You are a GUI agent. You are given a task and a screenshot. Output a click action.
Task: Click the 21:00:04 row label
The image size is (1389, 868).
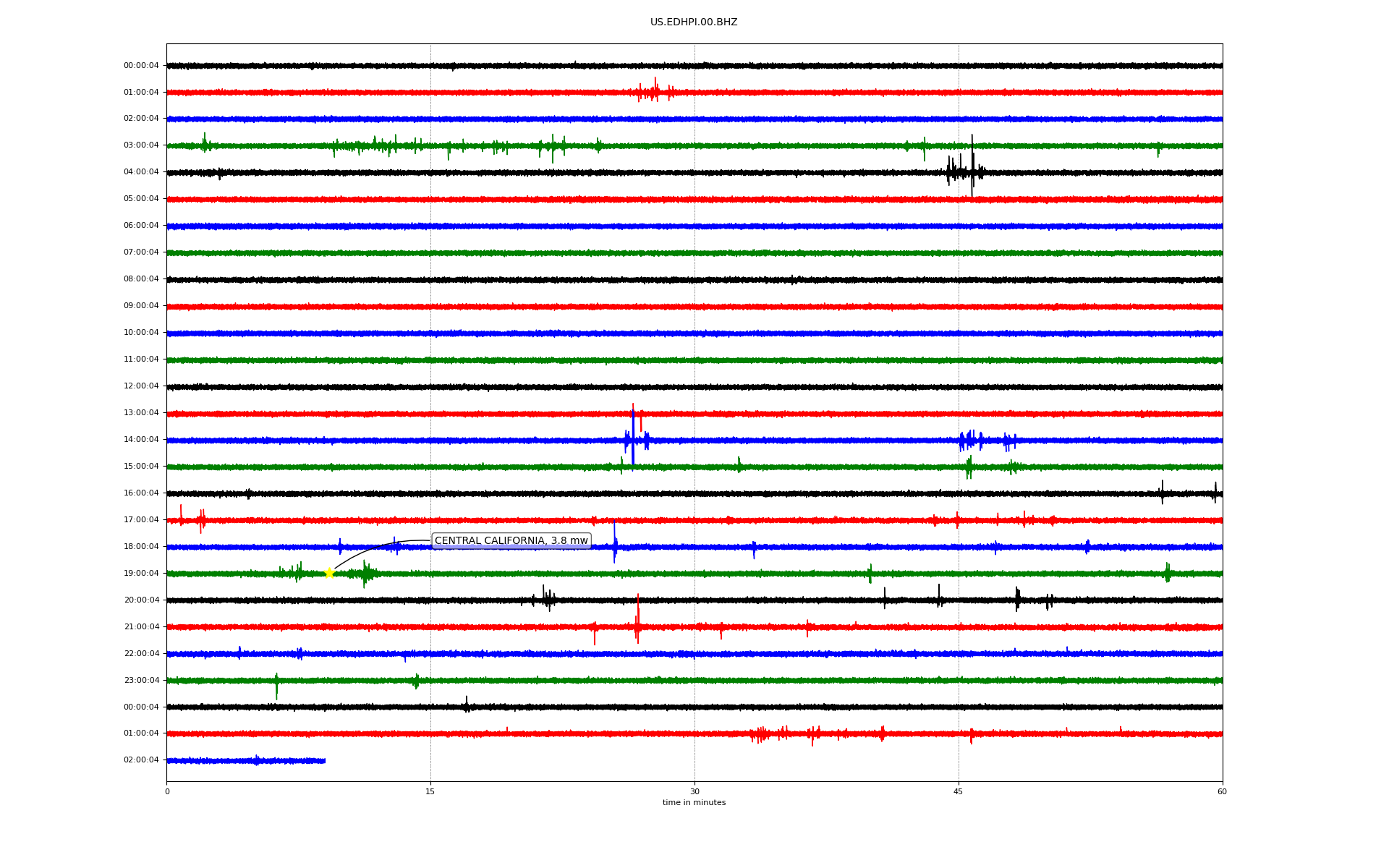(141, 627)
